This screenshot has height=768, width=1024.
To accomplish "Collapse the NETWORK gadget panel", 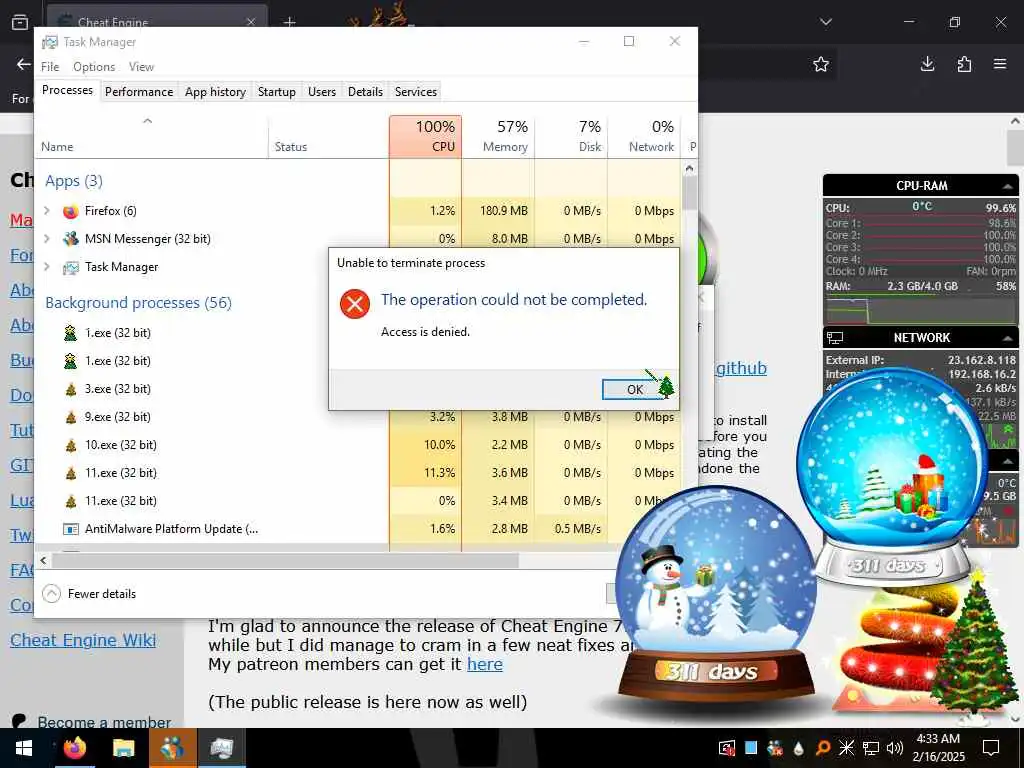I will 1008,338.
